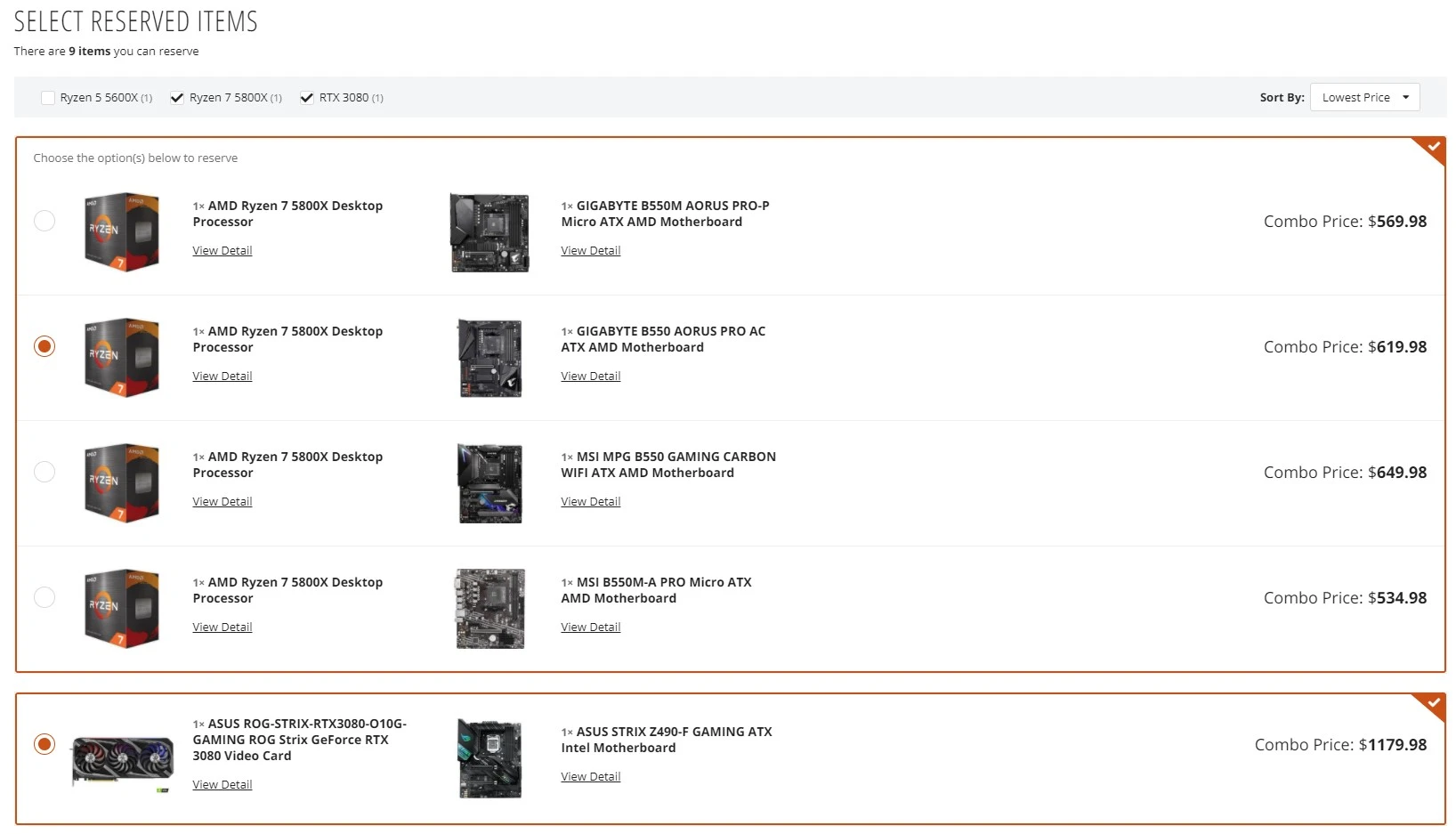The height and width of the screenshot is (834, 1456).
Task: Click GIGABYTE B550 AORUS PRO AC motherboard image
Action: click(489, 358)
